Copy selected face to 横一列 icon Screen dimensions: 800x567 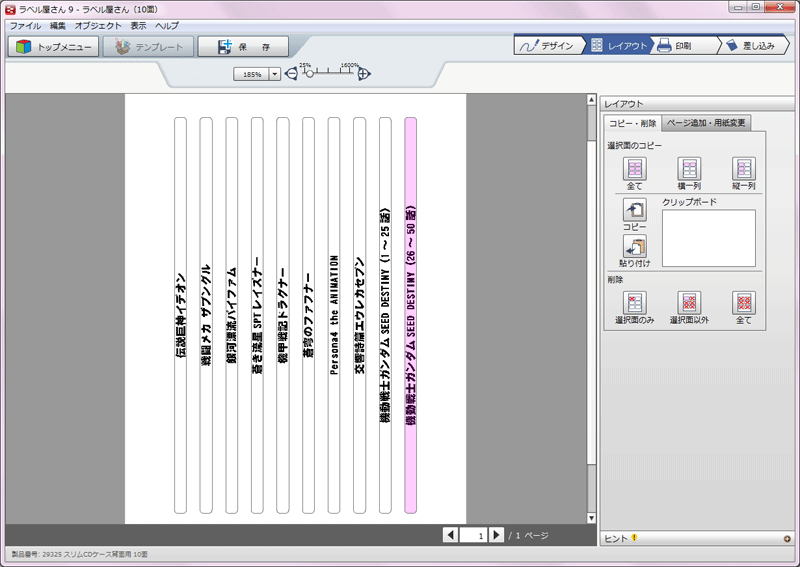tap(689, 168)
